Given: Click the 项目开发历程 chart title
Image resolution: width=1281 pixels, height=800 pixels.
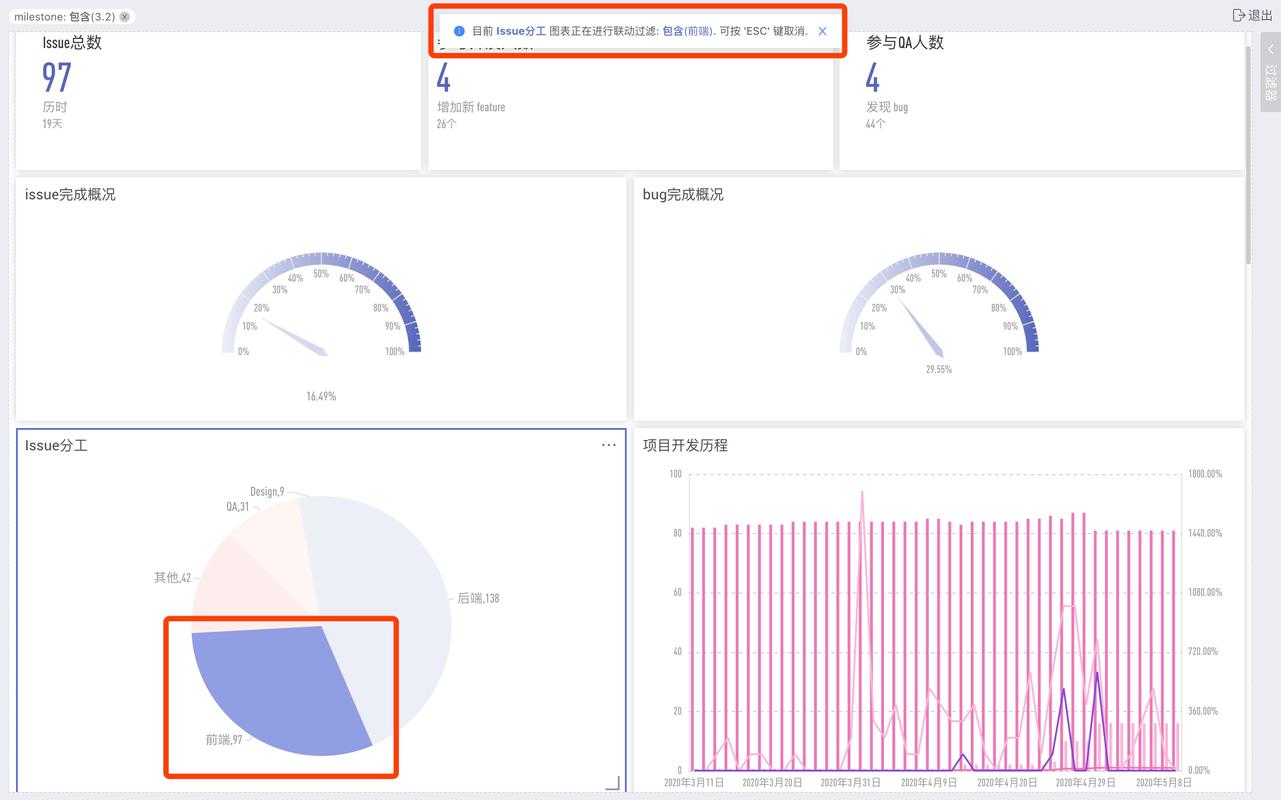Looking at the screenshot, I should tap(685, 445).
